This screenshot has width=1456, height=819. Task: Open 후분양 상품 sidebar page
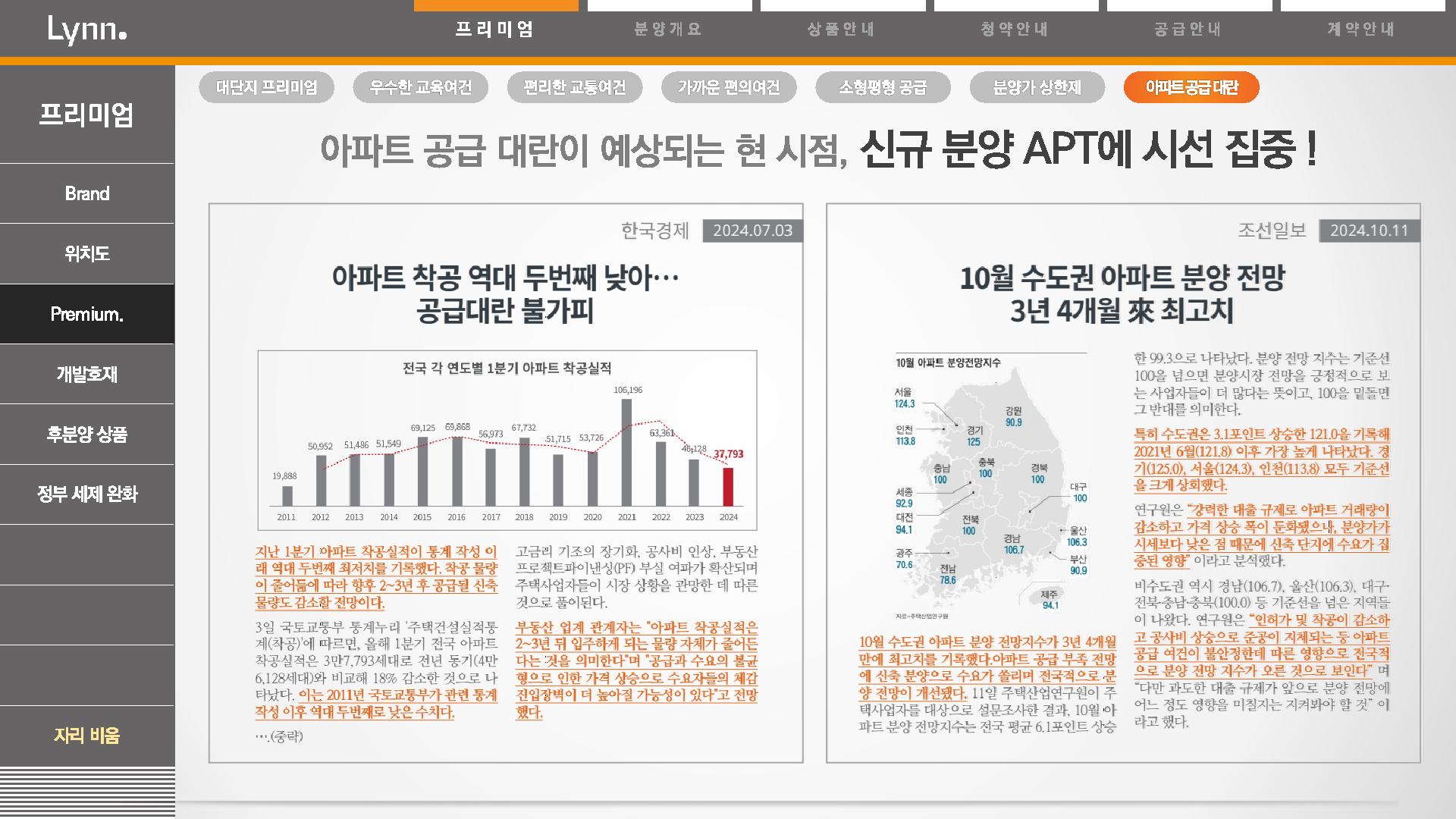point(87,434)
